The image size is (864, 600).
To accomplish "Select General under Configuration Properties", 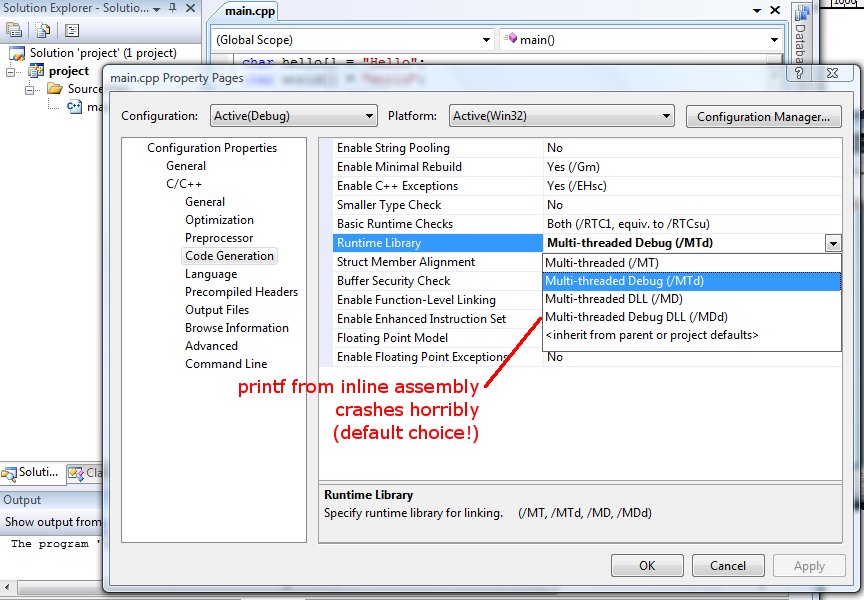I will [x=186, y=166].
